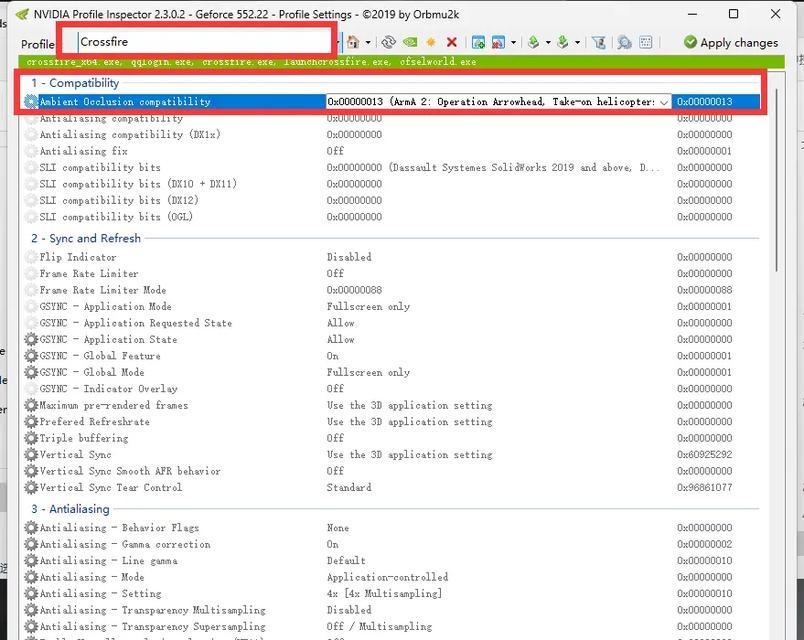The image size is (804, 640).
Task: Click the 'Disabled' value of Flip Indicator
Action: tap(349, 257)
